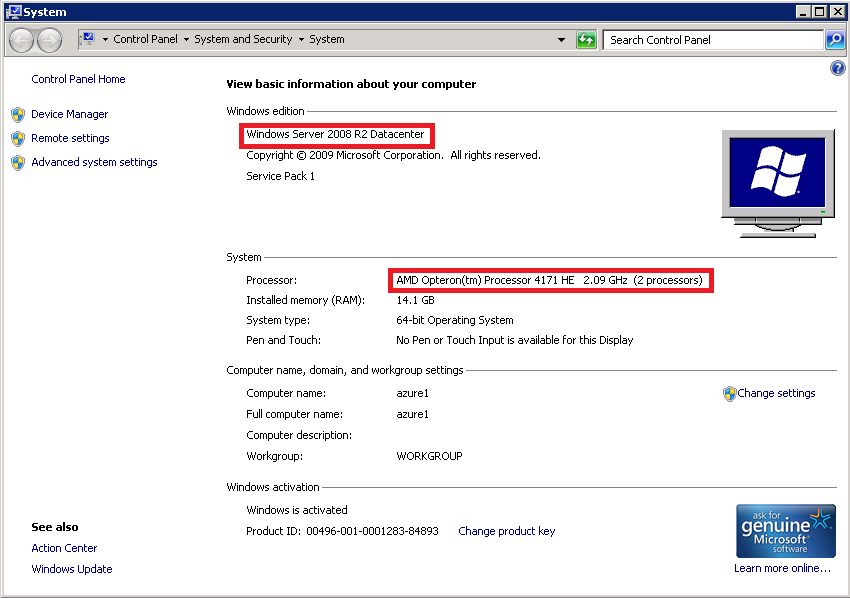Select System and Security breadcrumb
The height and width of the screenshot is (598, 850).
[x=243, y=39]
